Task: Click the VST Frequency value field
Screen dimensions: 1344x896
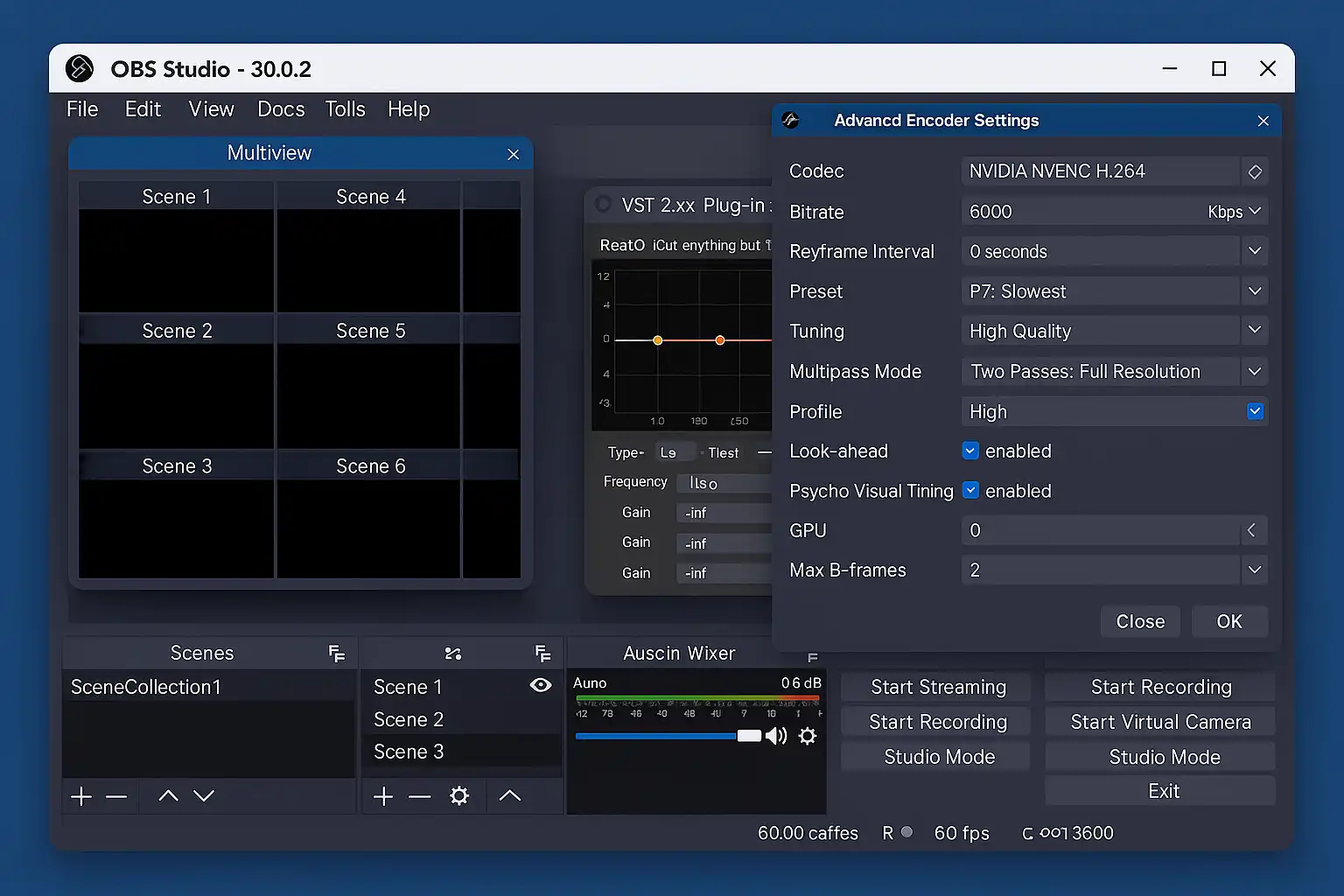Action: (724, 483)
